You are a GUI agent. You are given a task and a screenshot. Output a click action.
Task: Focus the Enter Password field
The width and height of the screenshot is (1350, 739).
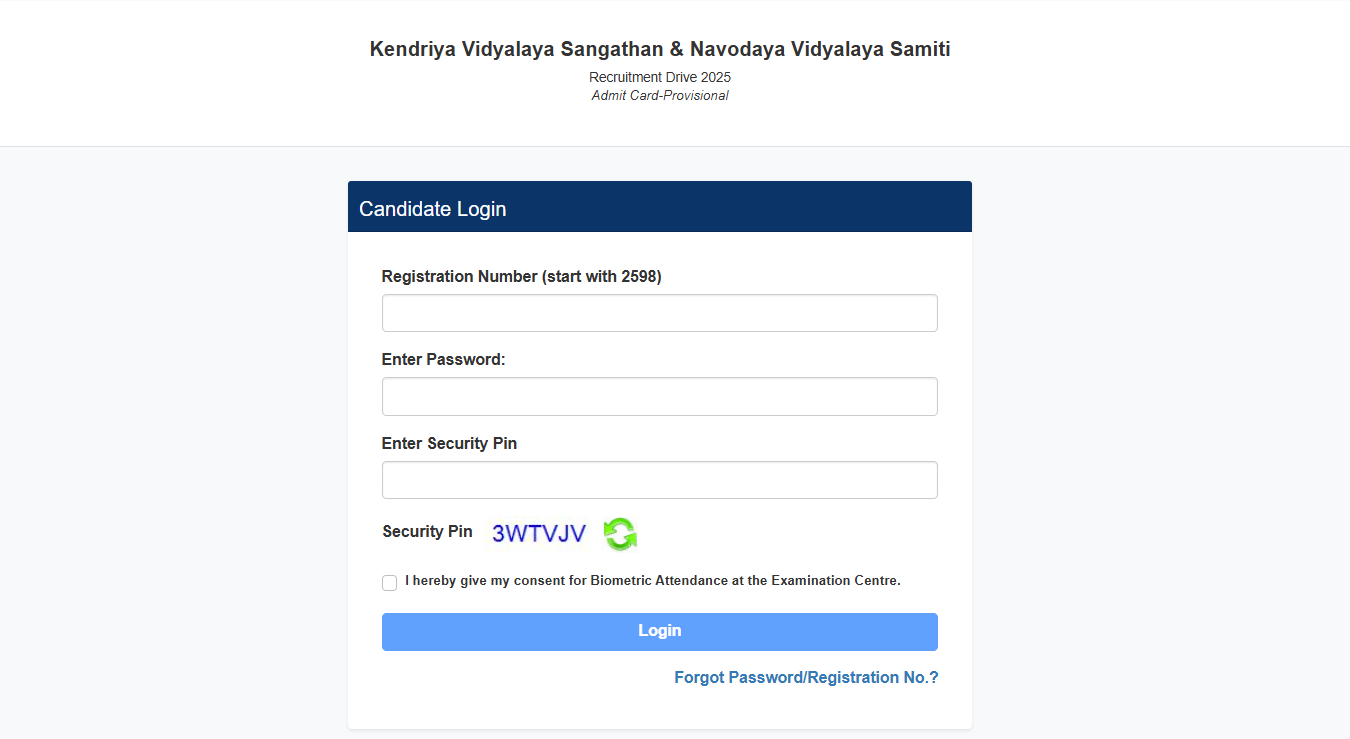[x=659, y=396]
